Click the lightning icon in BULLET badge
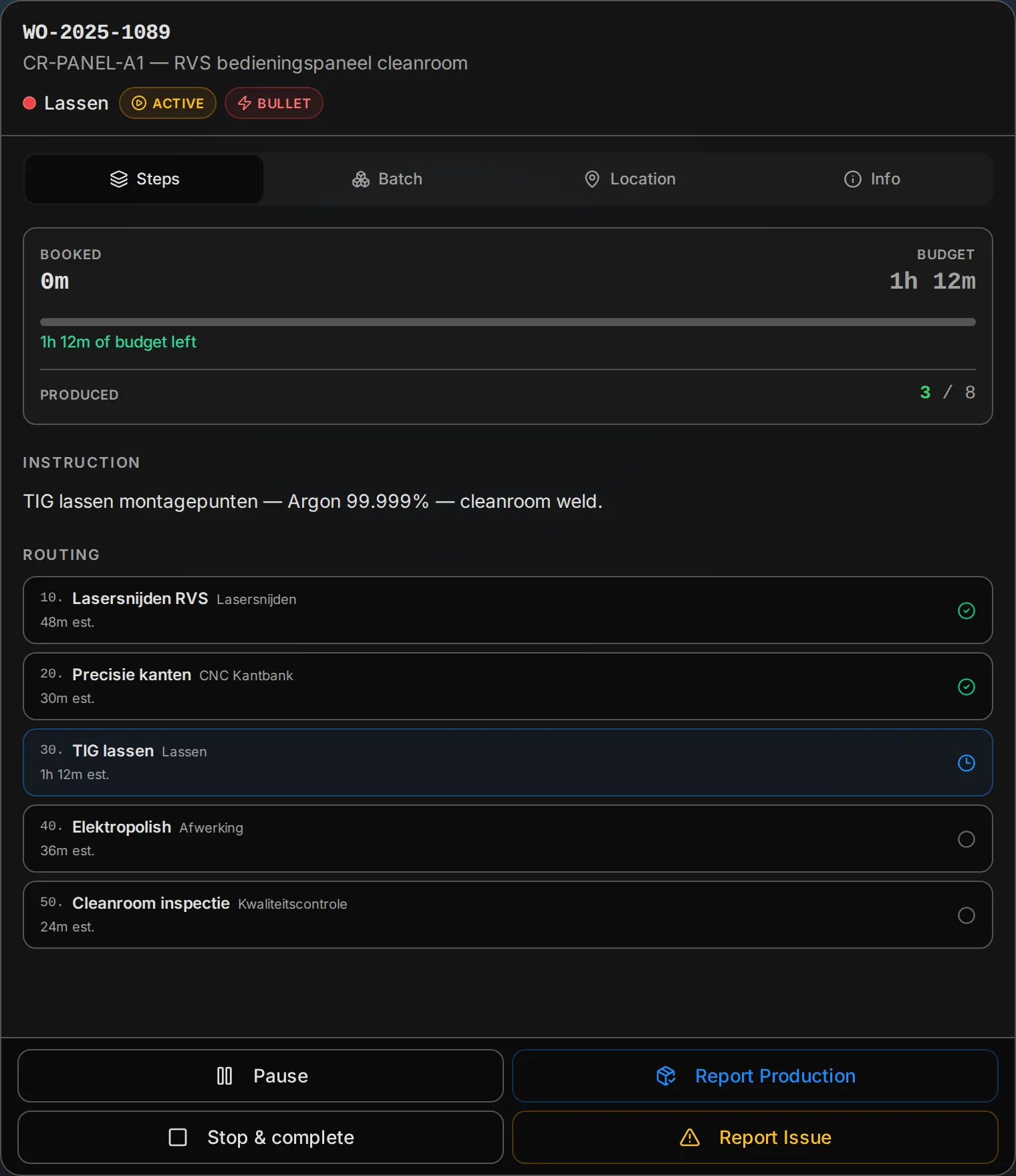1016x1176 pixels. [x=245, y=103]
